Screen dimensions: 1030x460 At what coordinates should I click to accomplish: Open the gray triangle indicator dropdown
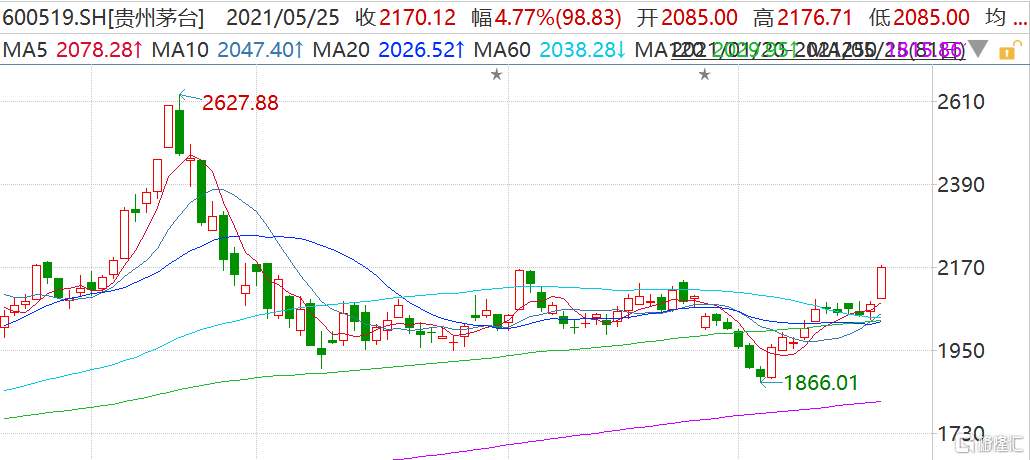pos(979,49)
